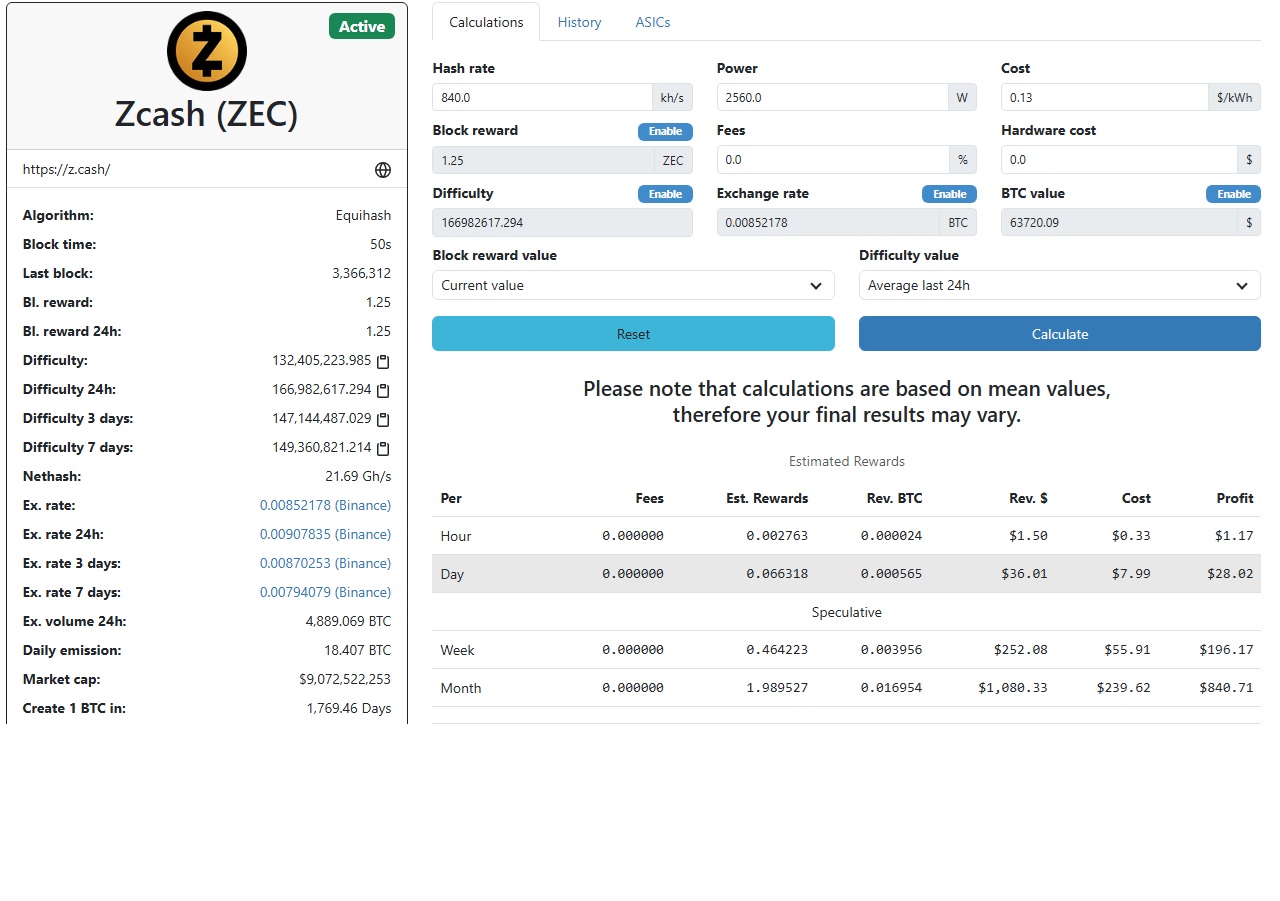
Task: Open the Ex. rate Binance link
Action: point(325,506)
